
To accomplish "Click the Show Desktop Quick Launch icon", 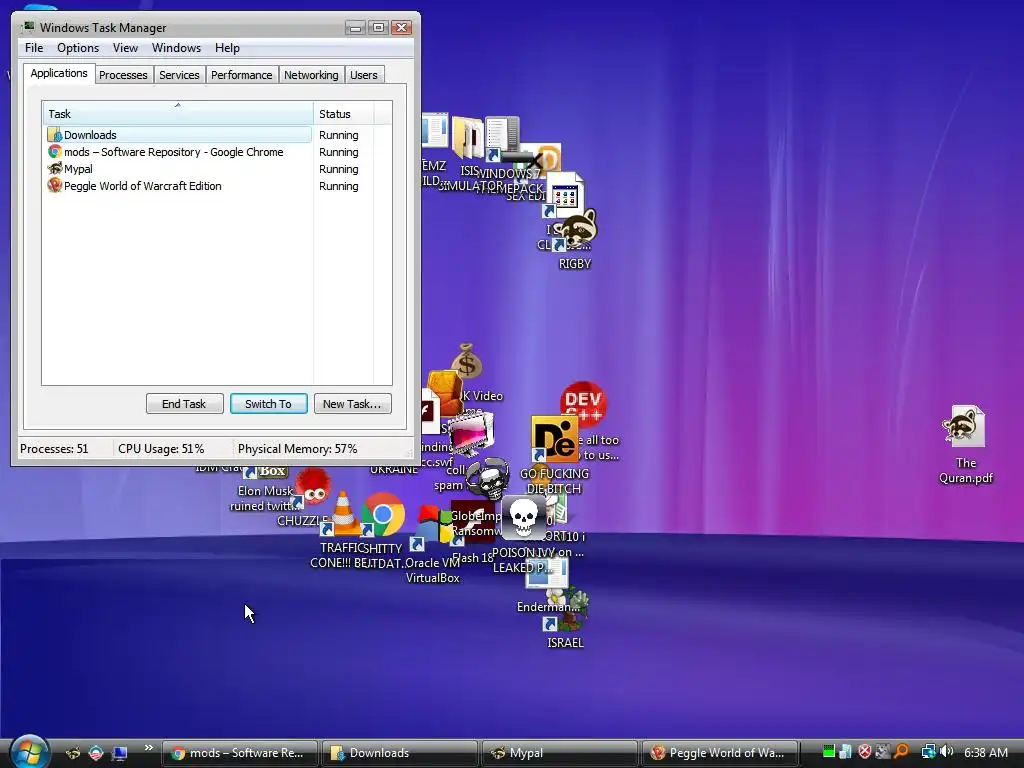I will 120,753.
